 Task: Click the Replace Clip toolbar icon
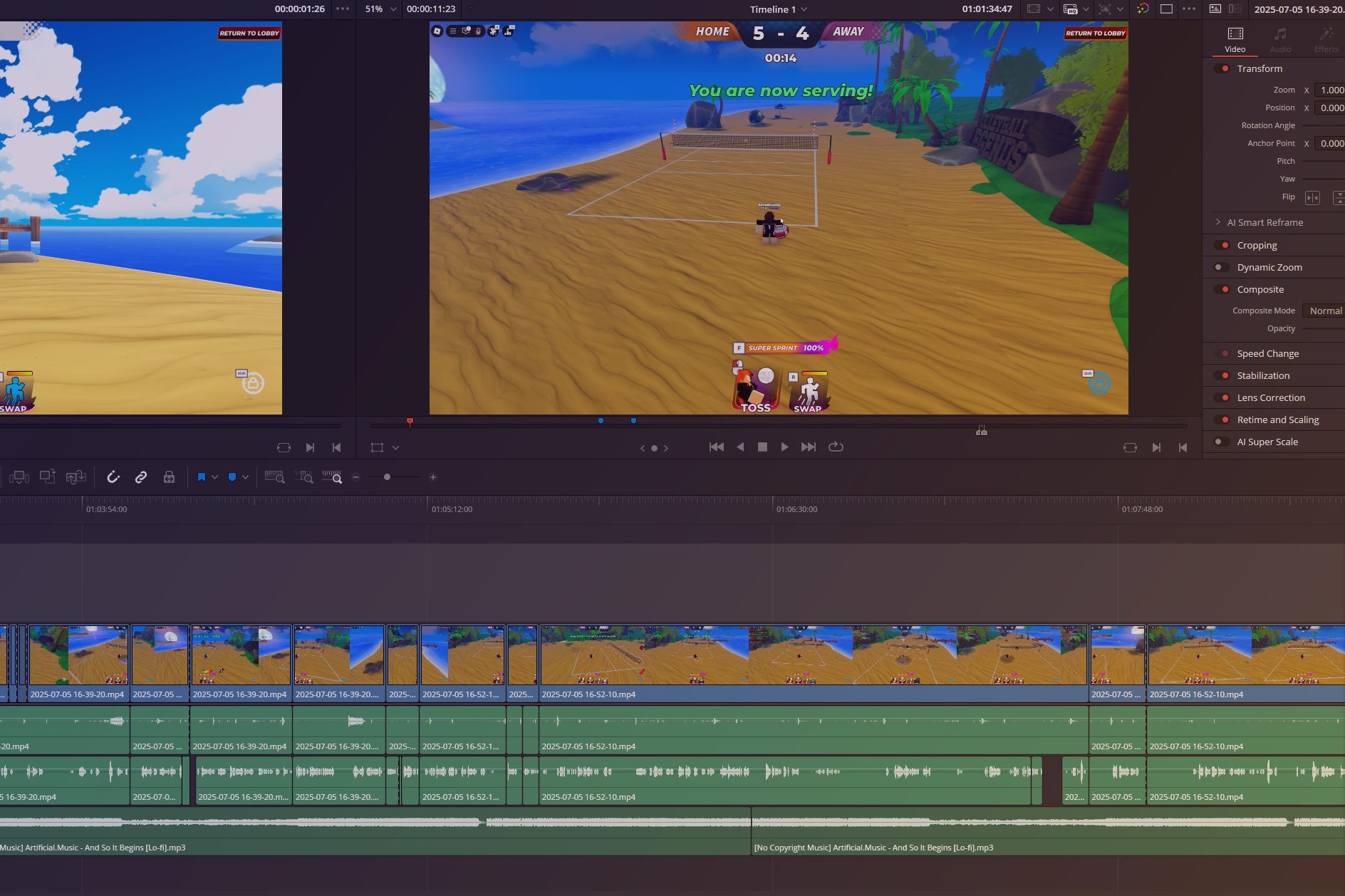76,477
